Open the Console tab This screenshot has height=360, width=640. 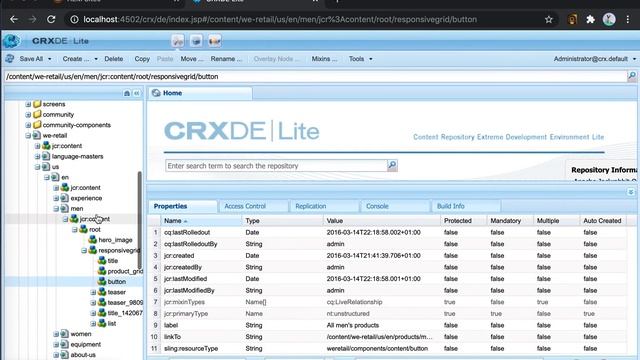click(395, 206)
